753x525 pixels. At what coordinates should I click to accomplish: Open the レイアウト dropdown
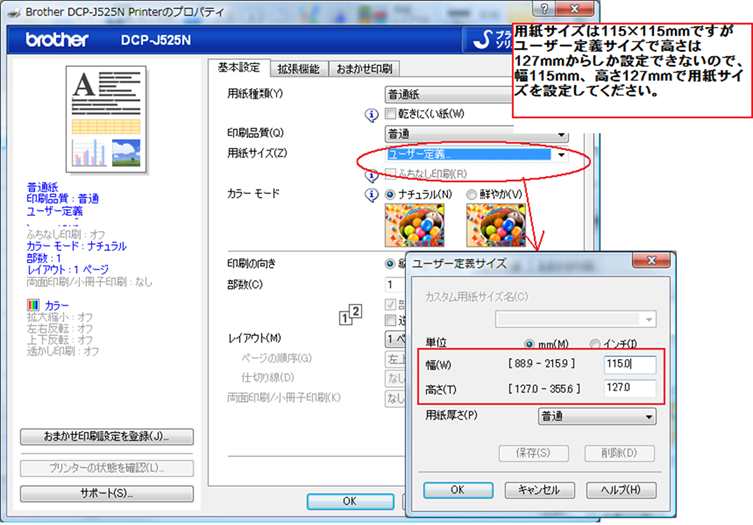(x=396, y=339)
